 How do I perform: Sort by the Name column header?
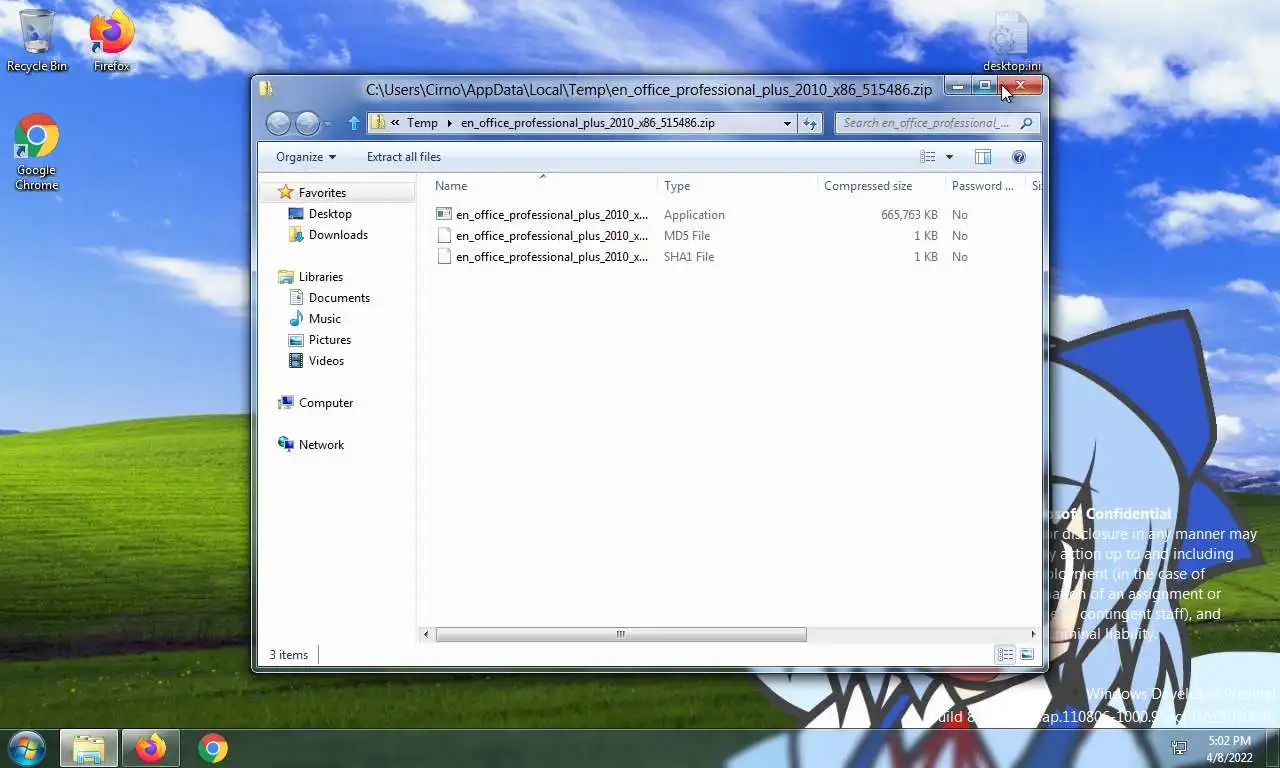point(543,186)
